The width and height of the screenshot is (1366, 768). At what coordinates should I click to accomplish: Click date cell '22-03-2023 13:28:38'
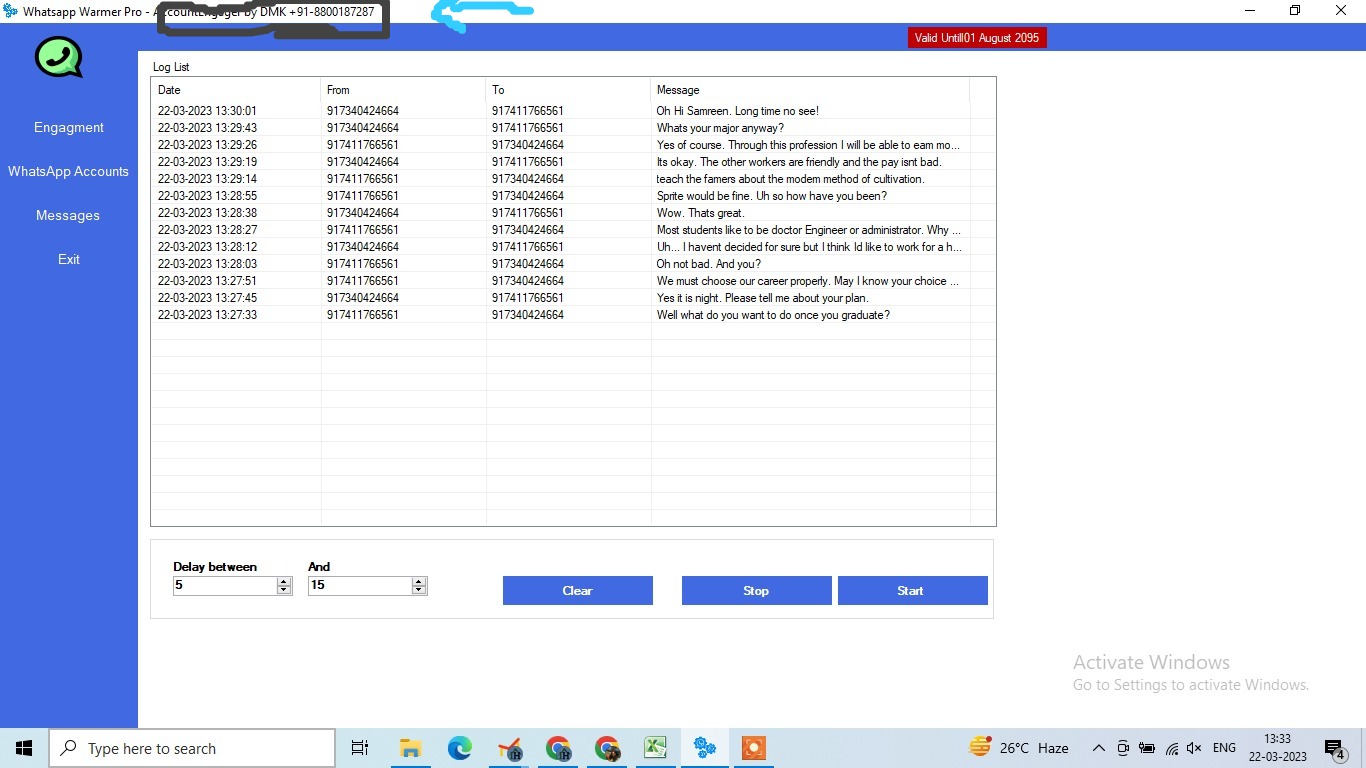click(207, 213)
